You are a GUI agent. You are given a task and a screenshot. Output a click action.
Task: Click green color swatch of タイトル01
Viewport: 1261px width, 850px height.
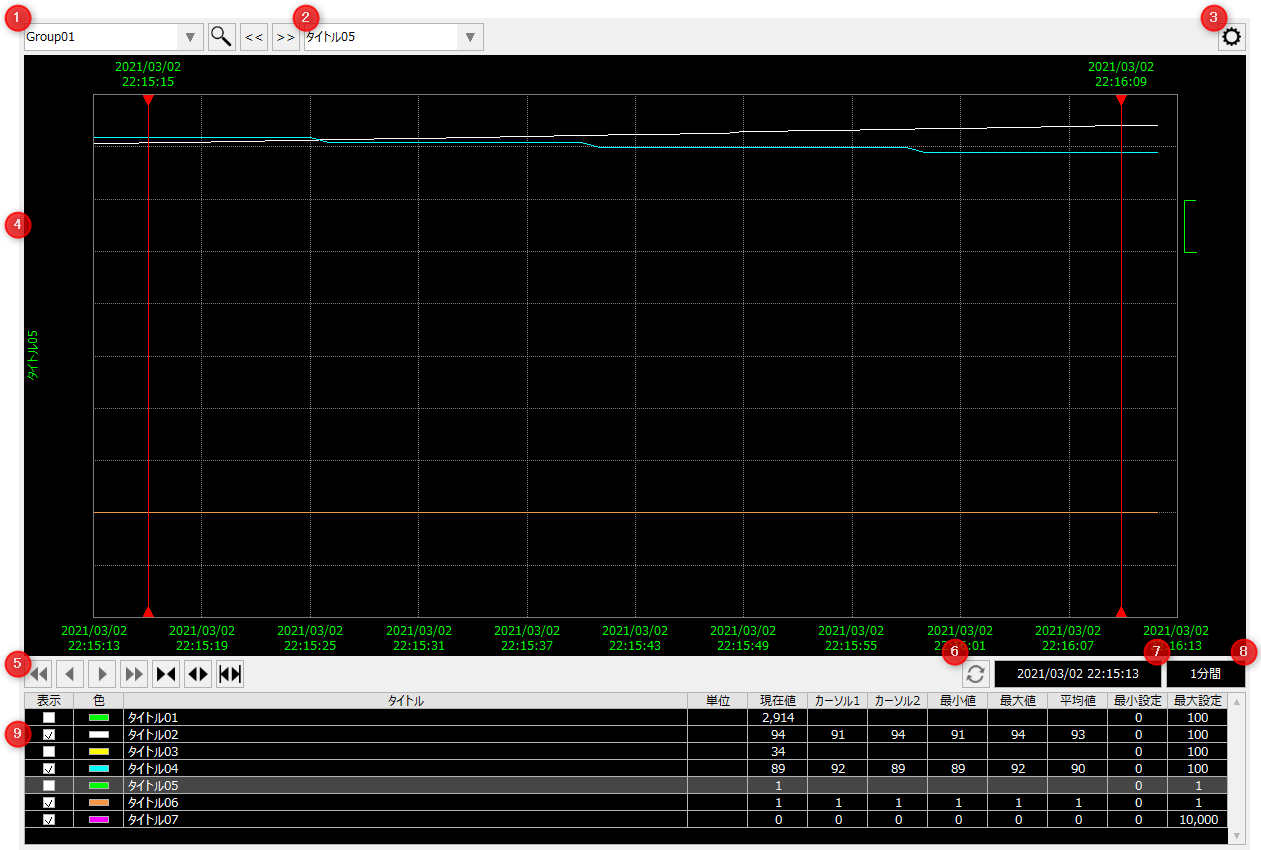pyautogui.click(x=99, y=718)
